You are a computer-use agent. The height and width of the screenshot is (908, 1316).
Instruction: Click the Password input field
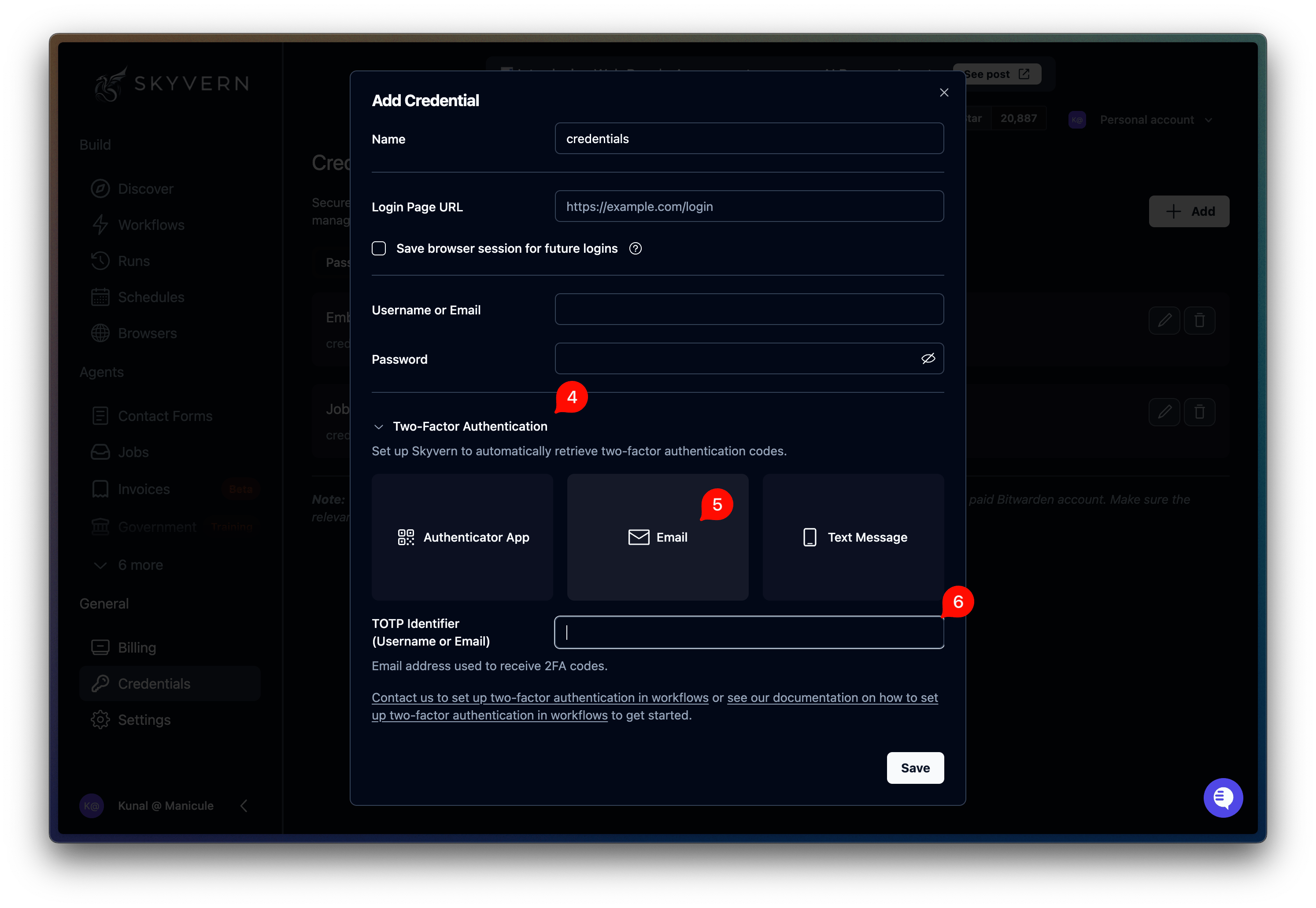point(749,358)
